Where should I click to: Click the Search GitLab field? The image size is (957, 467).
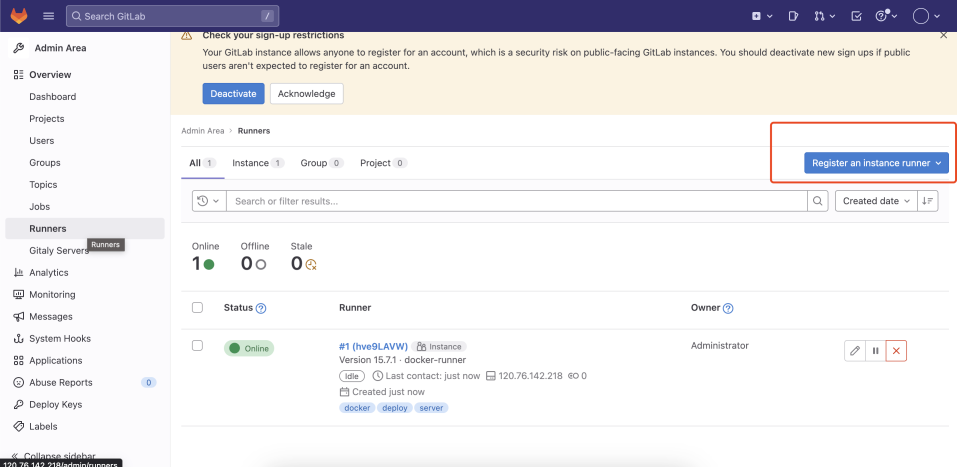(x=172, y=16)
